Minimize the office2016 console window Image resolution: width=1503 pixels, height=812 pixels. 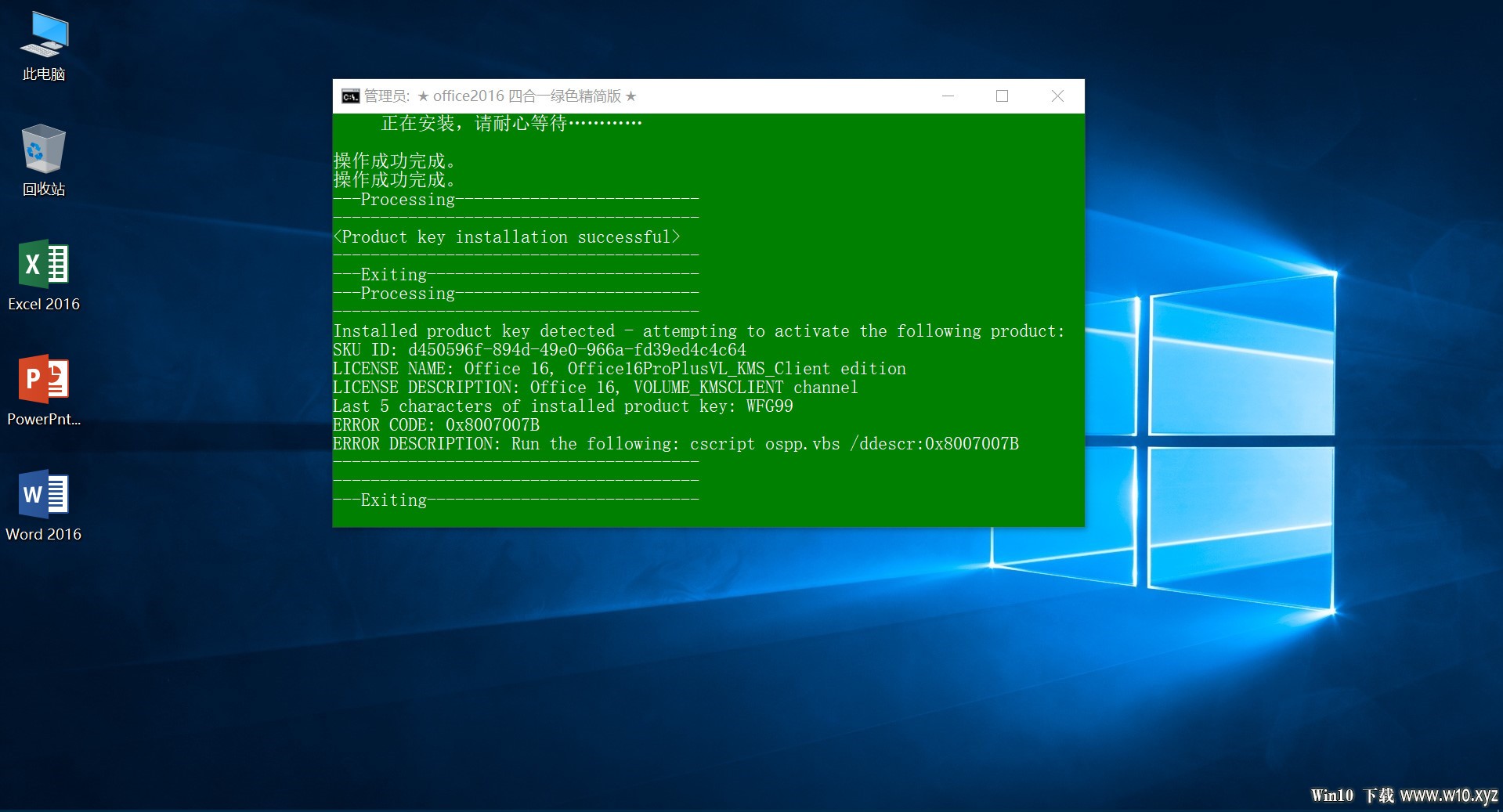click(948, 96)
